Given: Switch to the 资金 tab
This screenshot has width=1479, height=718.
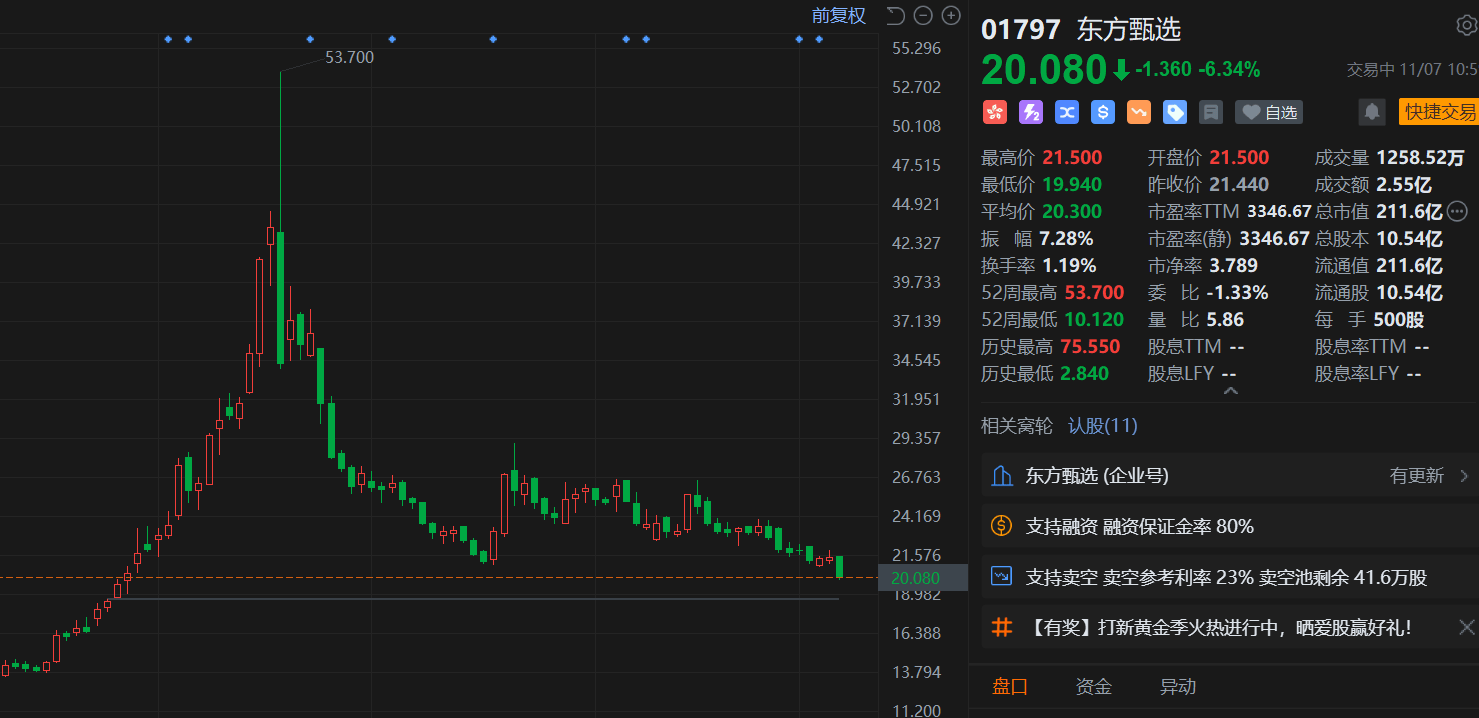Looking at the screenshot, I should [1092, 686].
